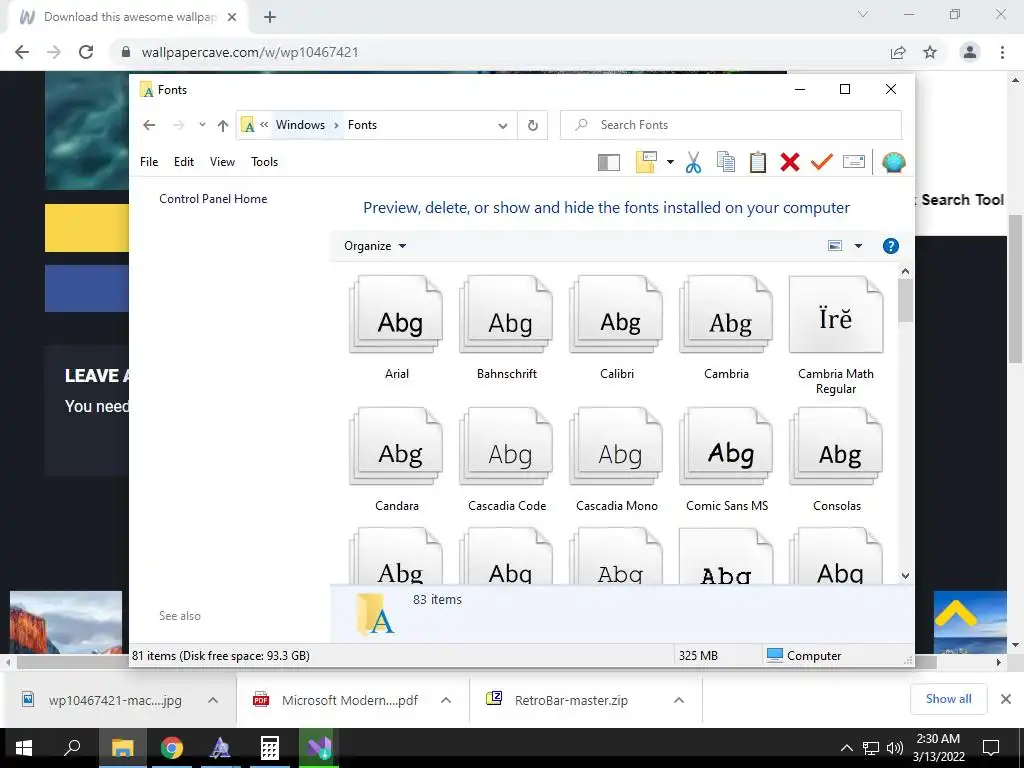
Task: Go up one folder level
Action: tap(223, 125)
